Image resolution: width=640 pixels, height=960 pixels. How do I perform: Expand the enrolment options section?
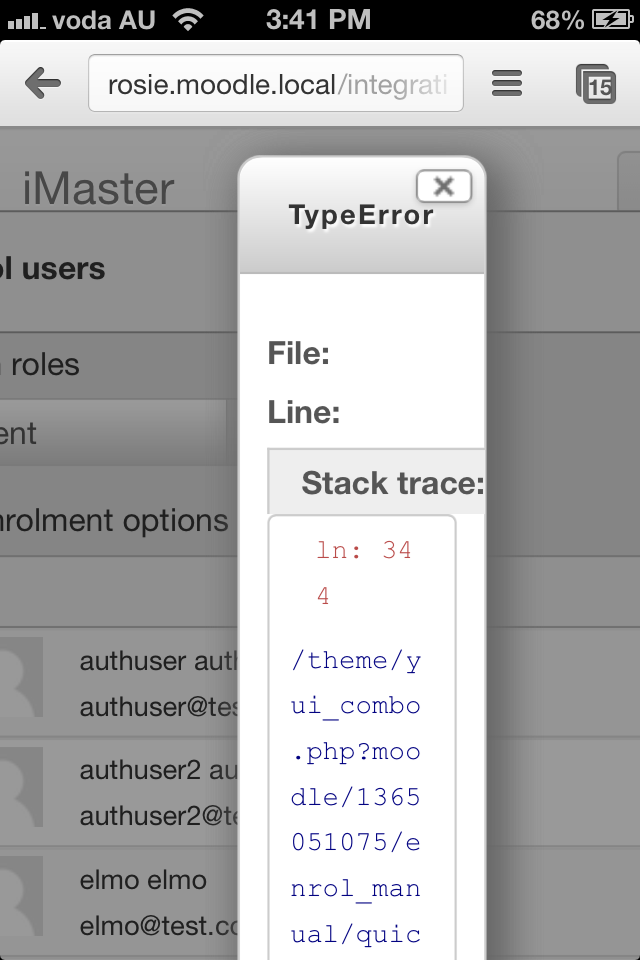tap(114, 521)
